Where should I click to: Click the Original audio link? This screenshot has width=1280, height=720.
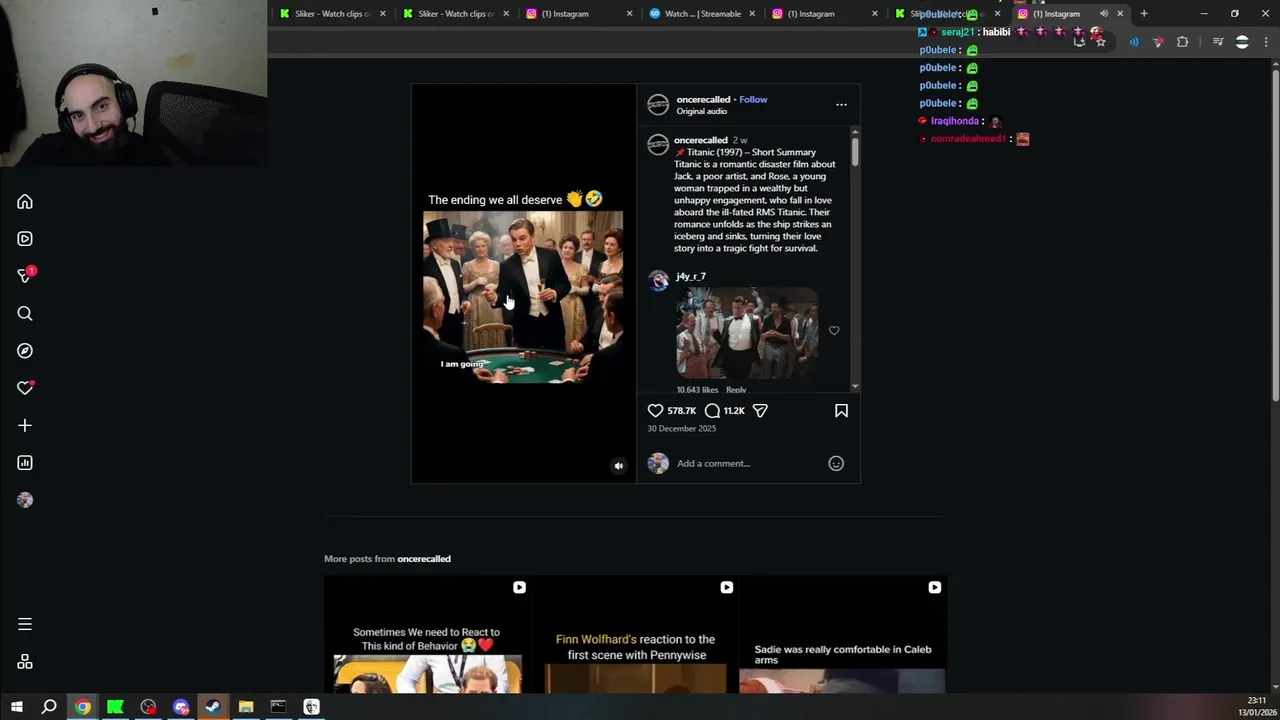tap(701, 112)
